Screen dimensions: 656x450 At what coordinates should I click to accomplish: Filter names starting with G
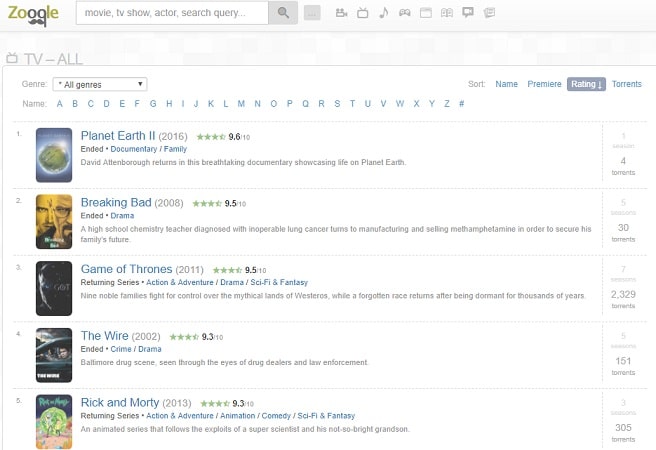pyautogui.click(x=153, y=104)
